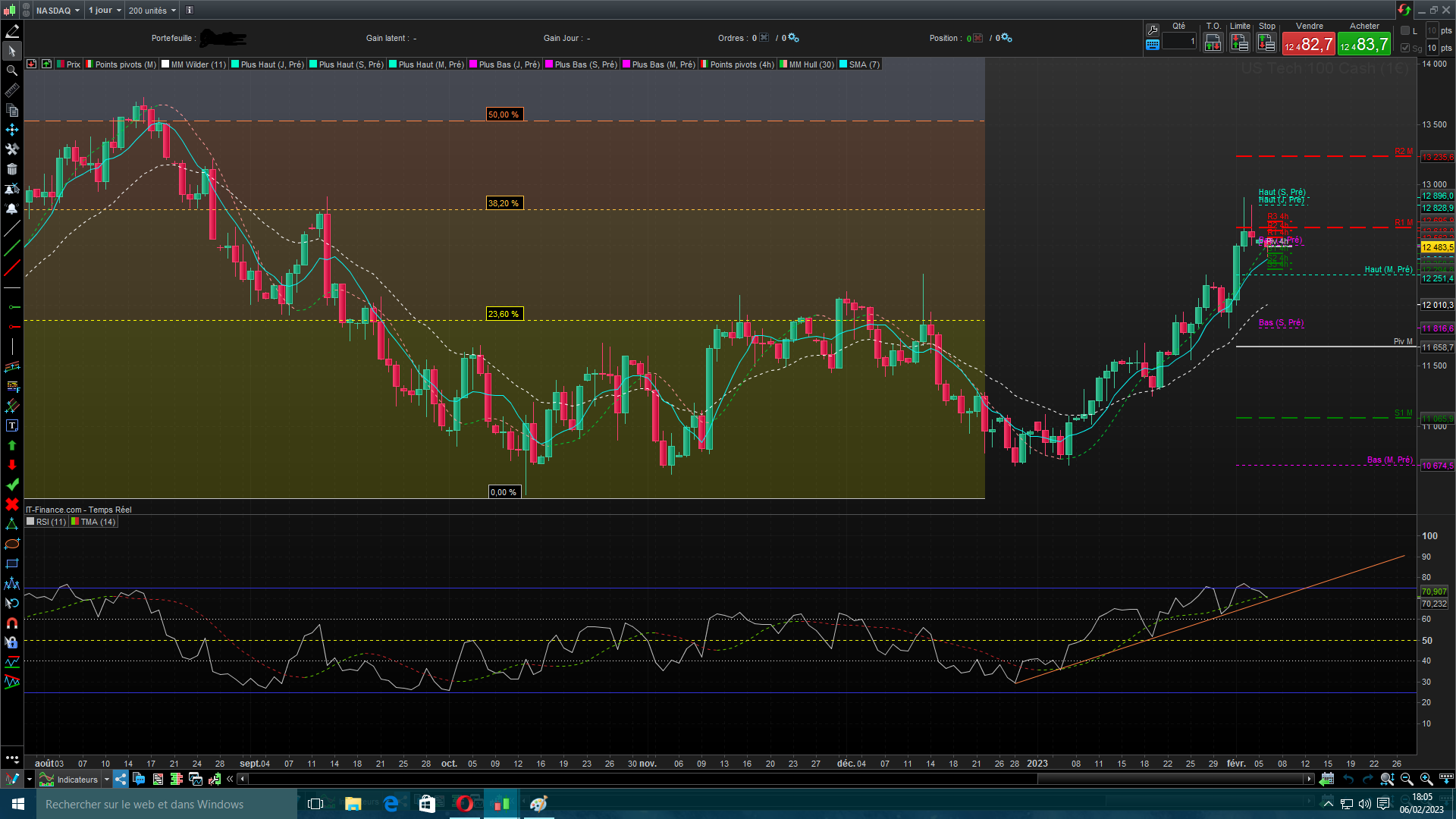Toggle the Sg checkbox in order panel
The height and width of the screenshot is (819, 1456).
pos(1405,48)
